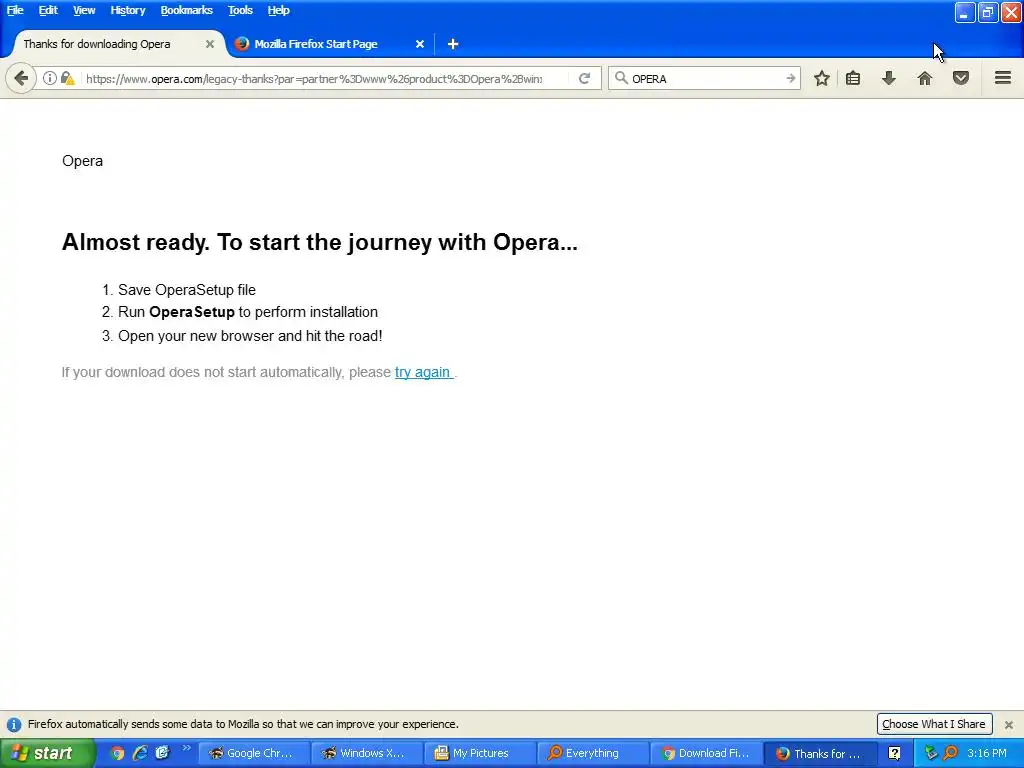Show site information icon
Image resolution: width=1024 pixels, height=768 pixels.
point(50,78)
